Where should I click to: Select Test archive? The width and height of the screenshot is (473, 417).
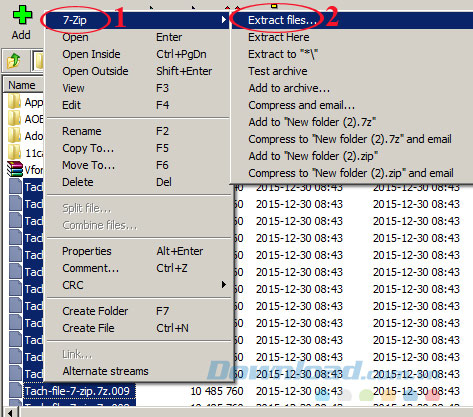click(352, 71)
